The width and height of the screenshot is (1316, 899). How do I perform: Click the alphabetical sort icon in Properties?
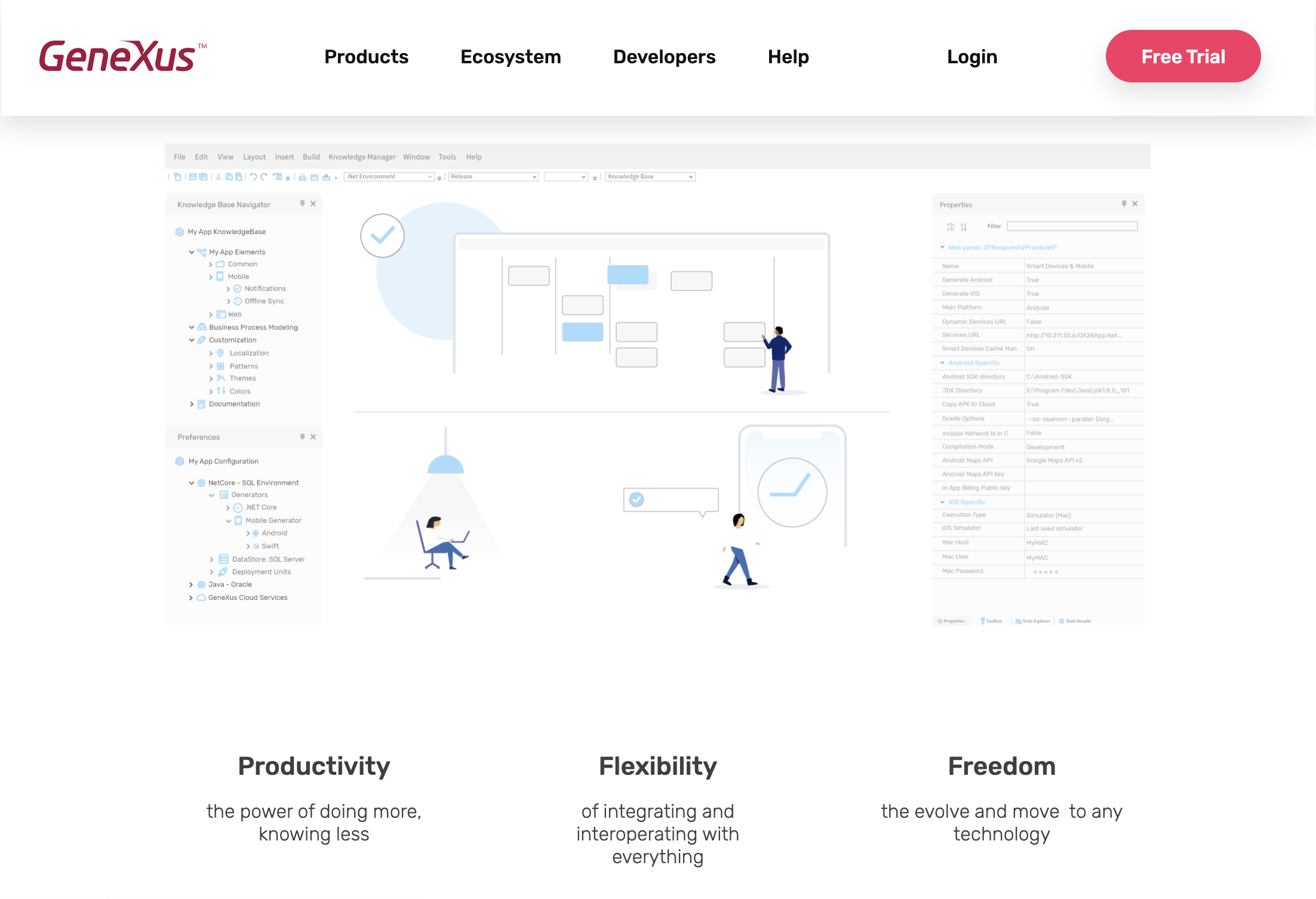tap(964, 226)
